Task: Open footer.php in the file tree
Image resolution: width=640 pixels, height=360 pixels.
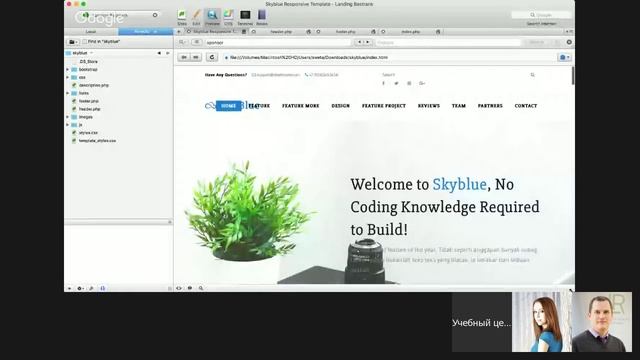Action: [x=89, y=101]
